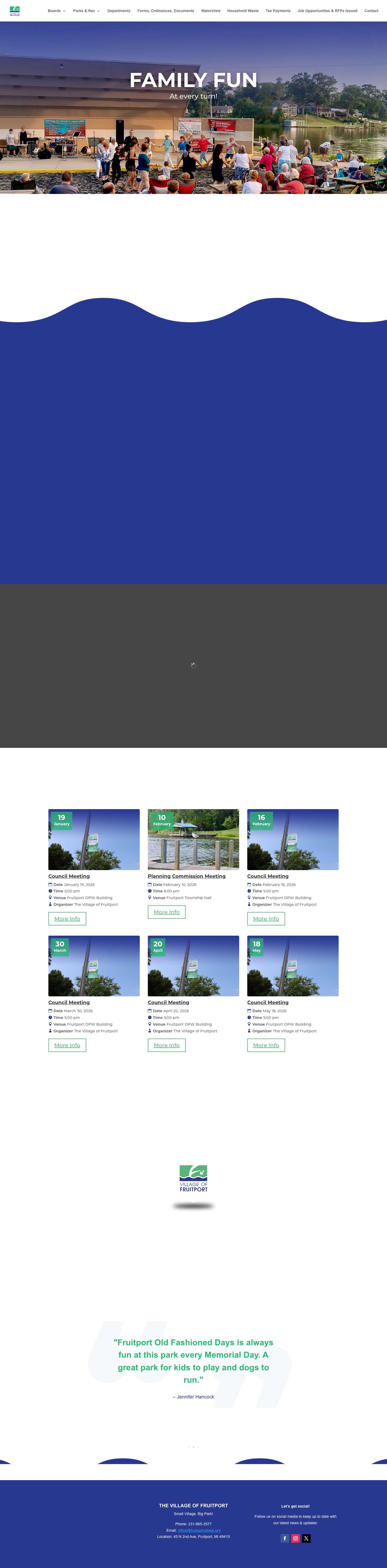Go to the Watershed page
This screenshot has height=1568, width=387.
[210, 11]
